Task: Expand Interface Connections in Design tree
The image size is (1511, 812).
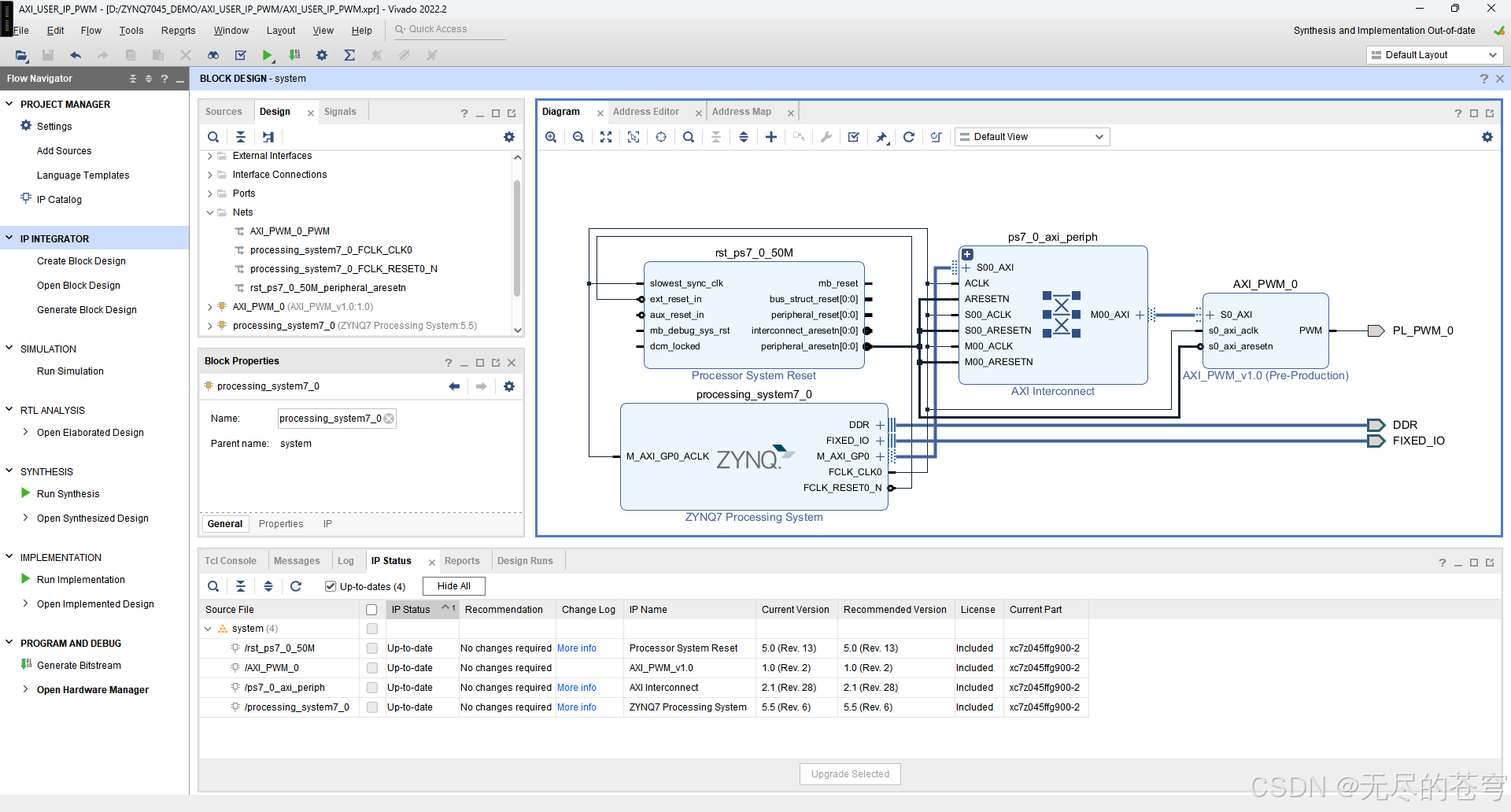Action: pyautogui.click(x=209, y=175)
